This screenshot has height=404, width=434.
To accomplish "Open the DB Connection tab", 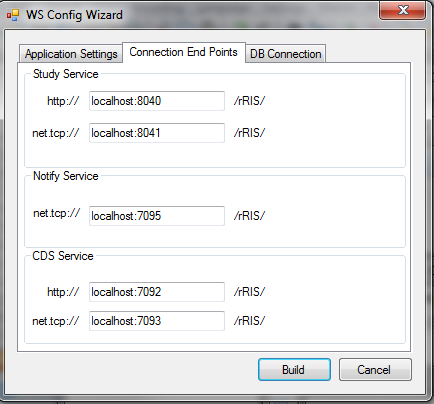I will 286,54.
